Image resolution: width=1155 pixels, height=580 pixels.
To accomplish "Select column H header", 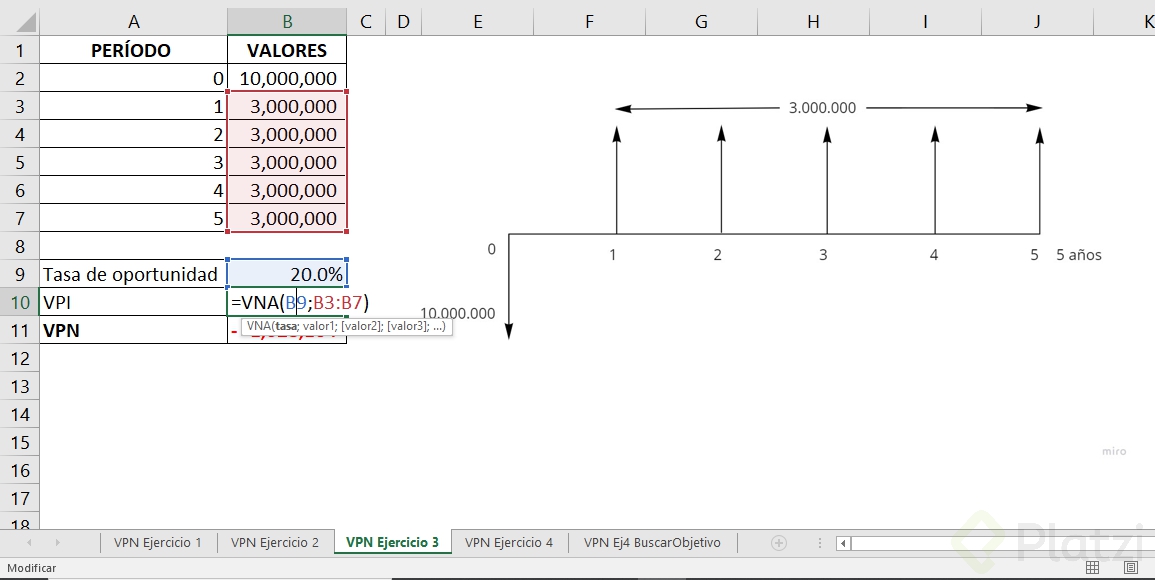I will tap(813, 22).
